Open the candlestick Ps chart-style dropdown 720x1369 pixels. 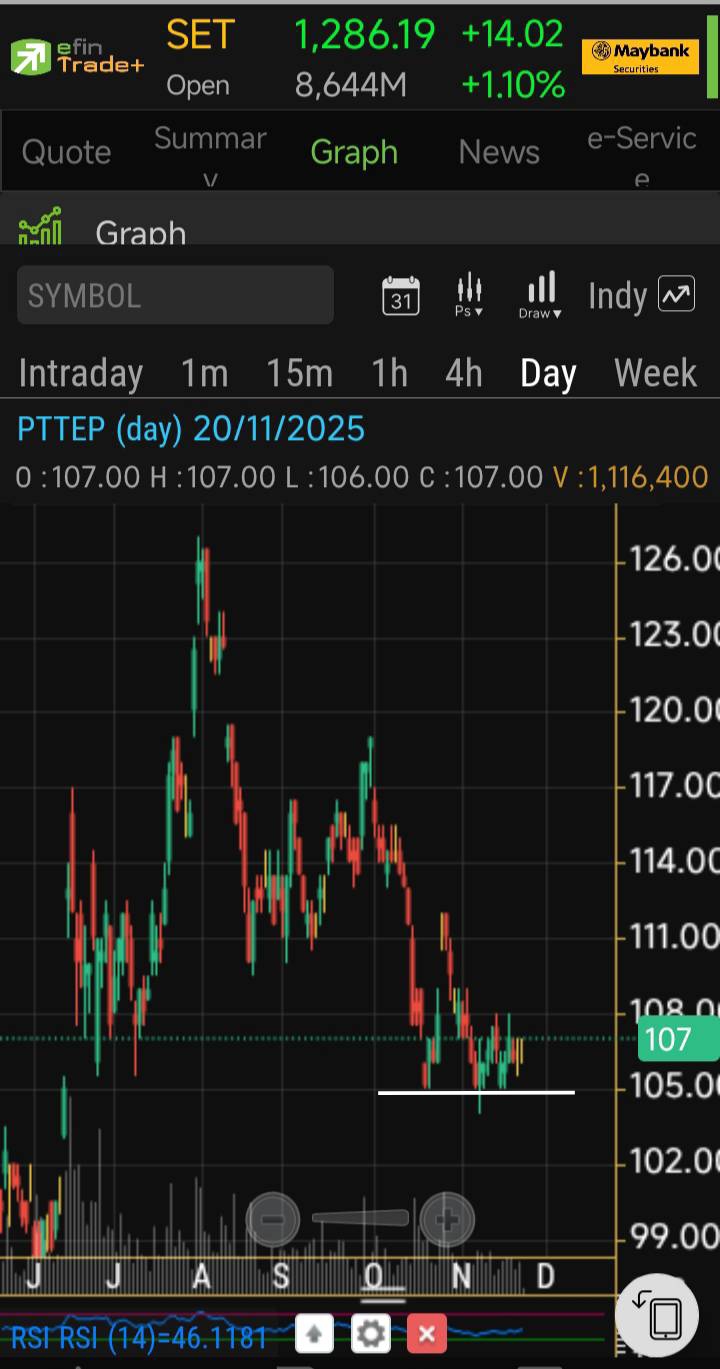(x=469, y=296)
